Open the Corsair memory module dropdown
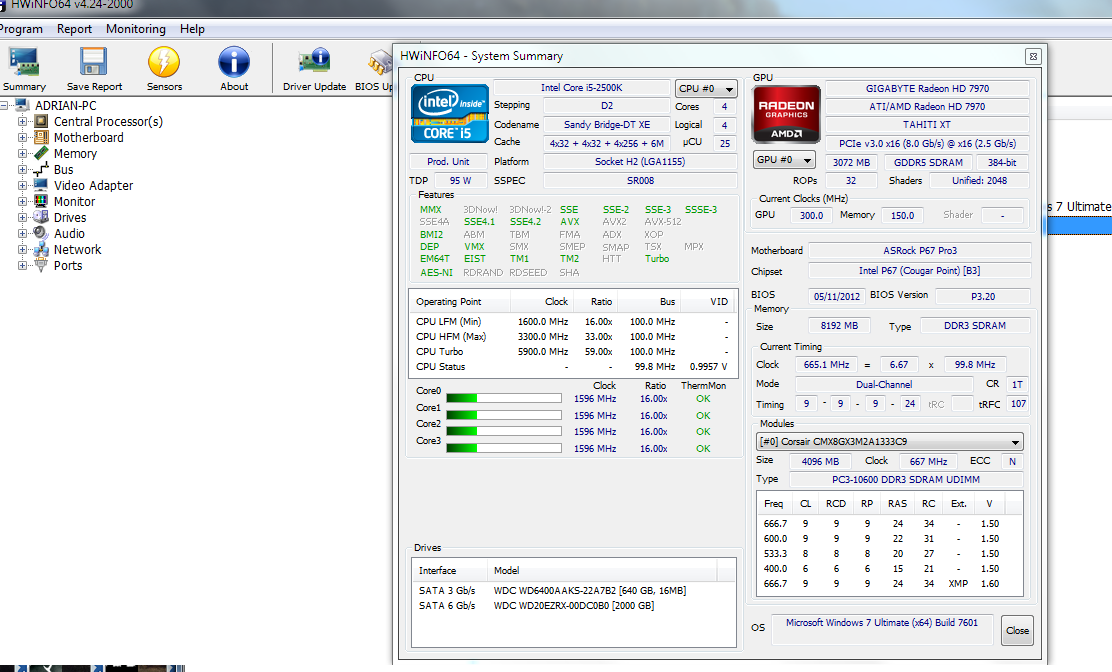This screenshot has width=1112, height=672. point(889,442)
